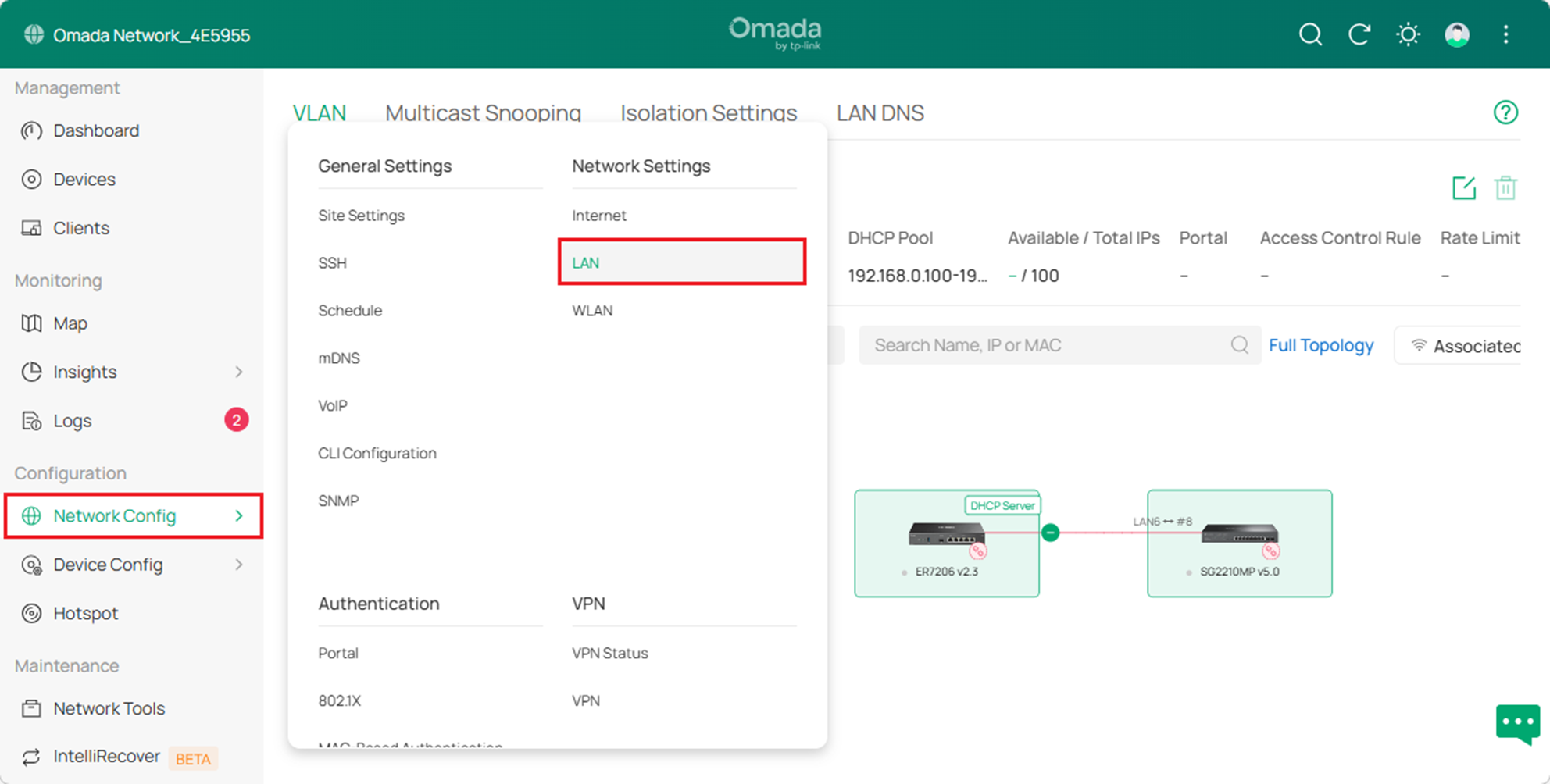The height and width of the screenshot is (784, 1550).
Task: Select CLI Configuration in the flyout menu
Action: pyautogui.click(x=377, y=453)
